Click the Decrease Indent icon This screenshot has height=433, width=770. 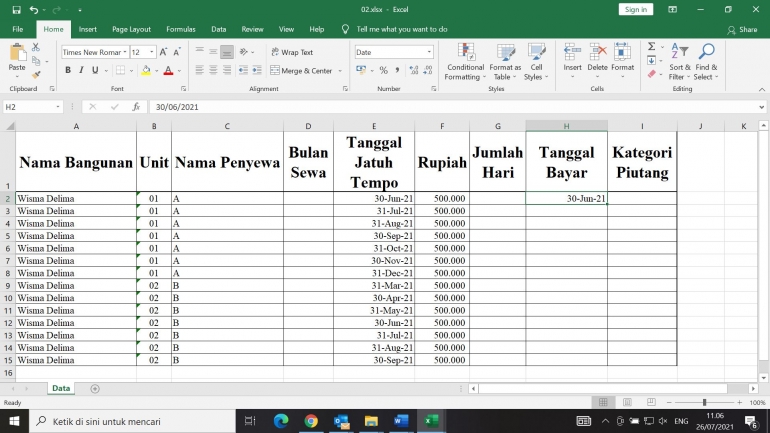click(243, 71)
